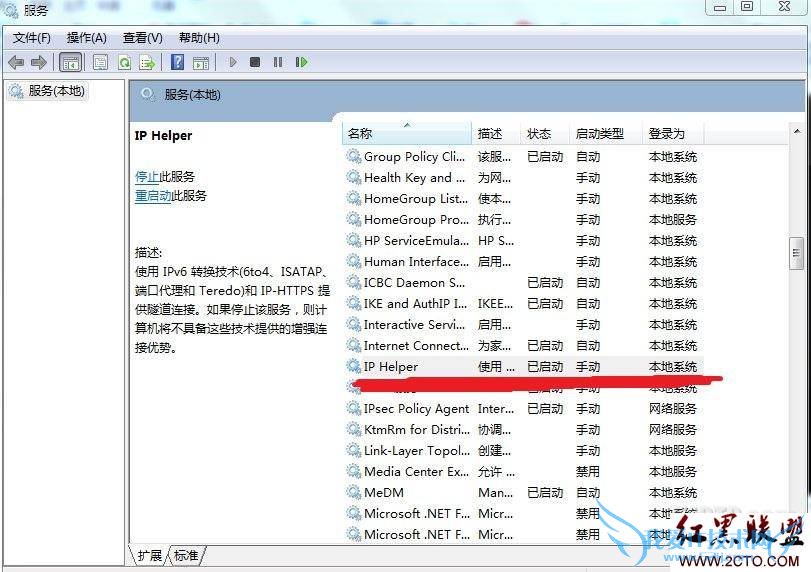Switch to the 标准 tab
Image resolution: width=811 pixels, height=572 pixels.
[186, 555]
